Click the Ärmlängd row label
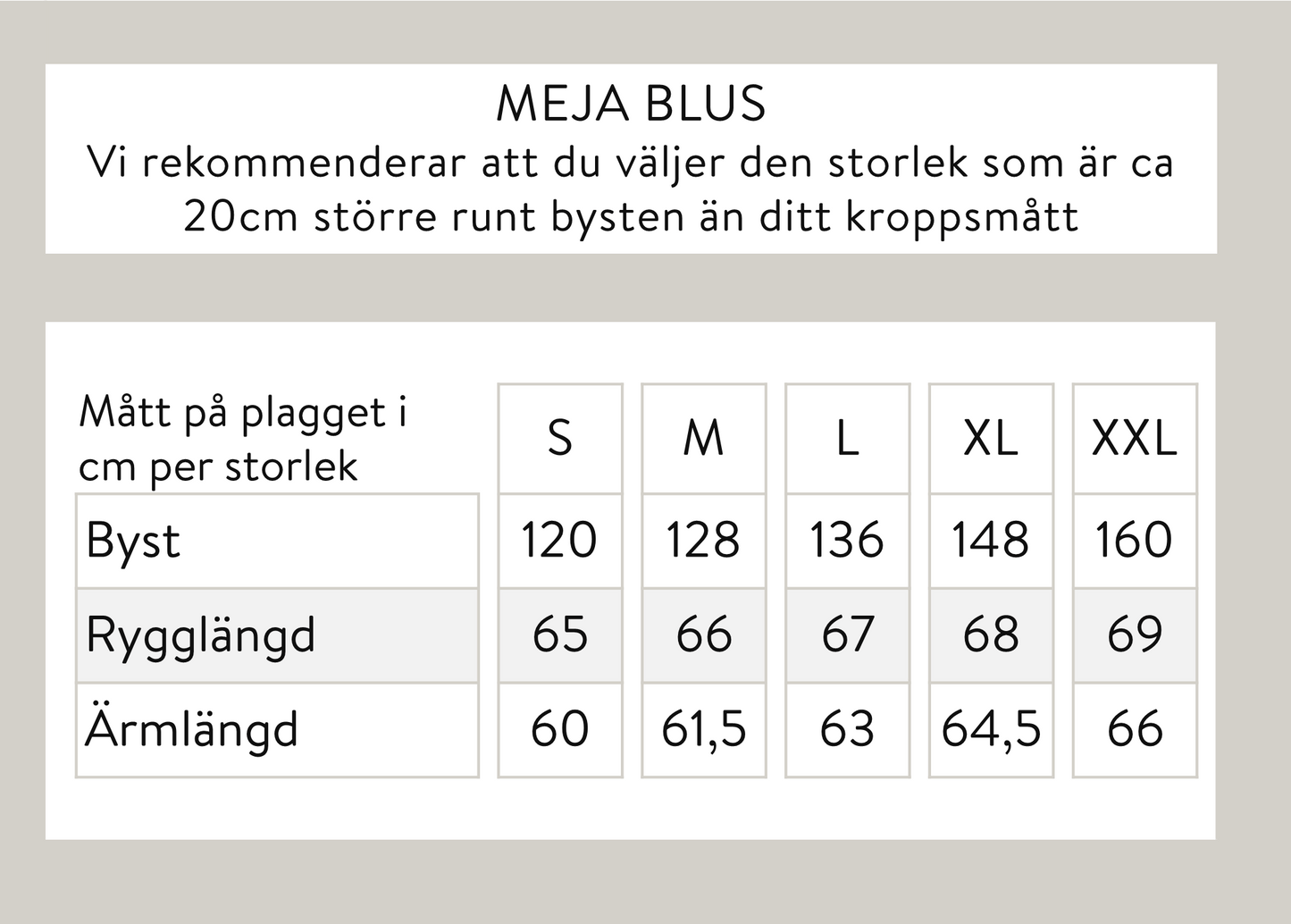This screenshot has height=924, width=1291. 191,730
